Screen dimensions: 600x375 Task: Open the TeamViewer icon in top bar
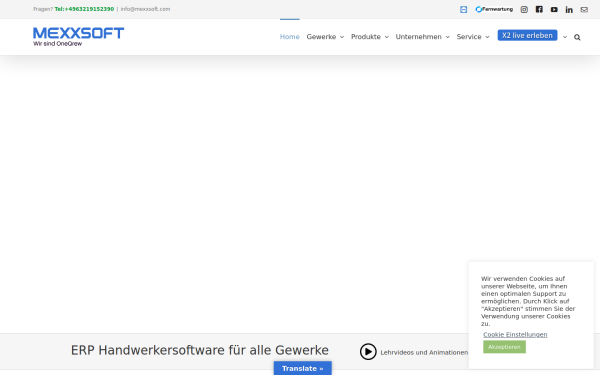pos(463,10)
